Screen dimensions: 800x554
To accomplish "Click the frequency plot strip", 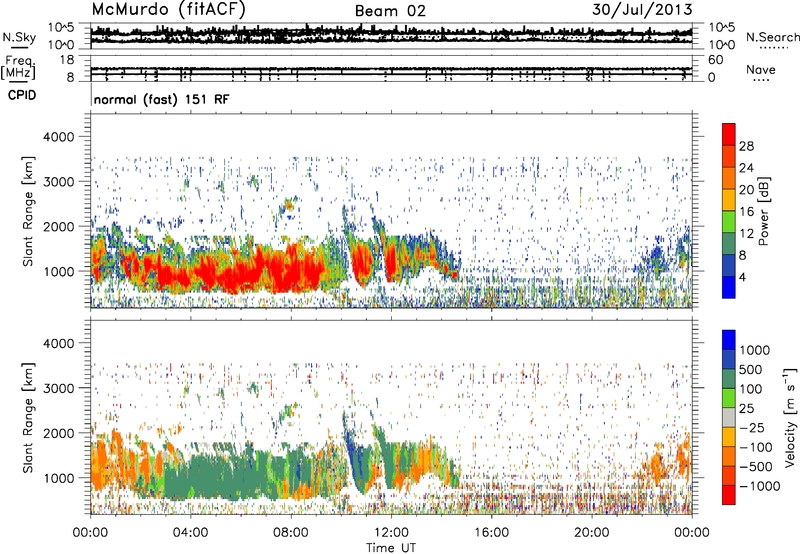I will pyautogui.click(x=391, y=68).
